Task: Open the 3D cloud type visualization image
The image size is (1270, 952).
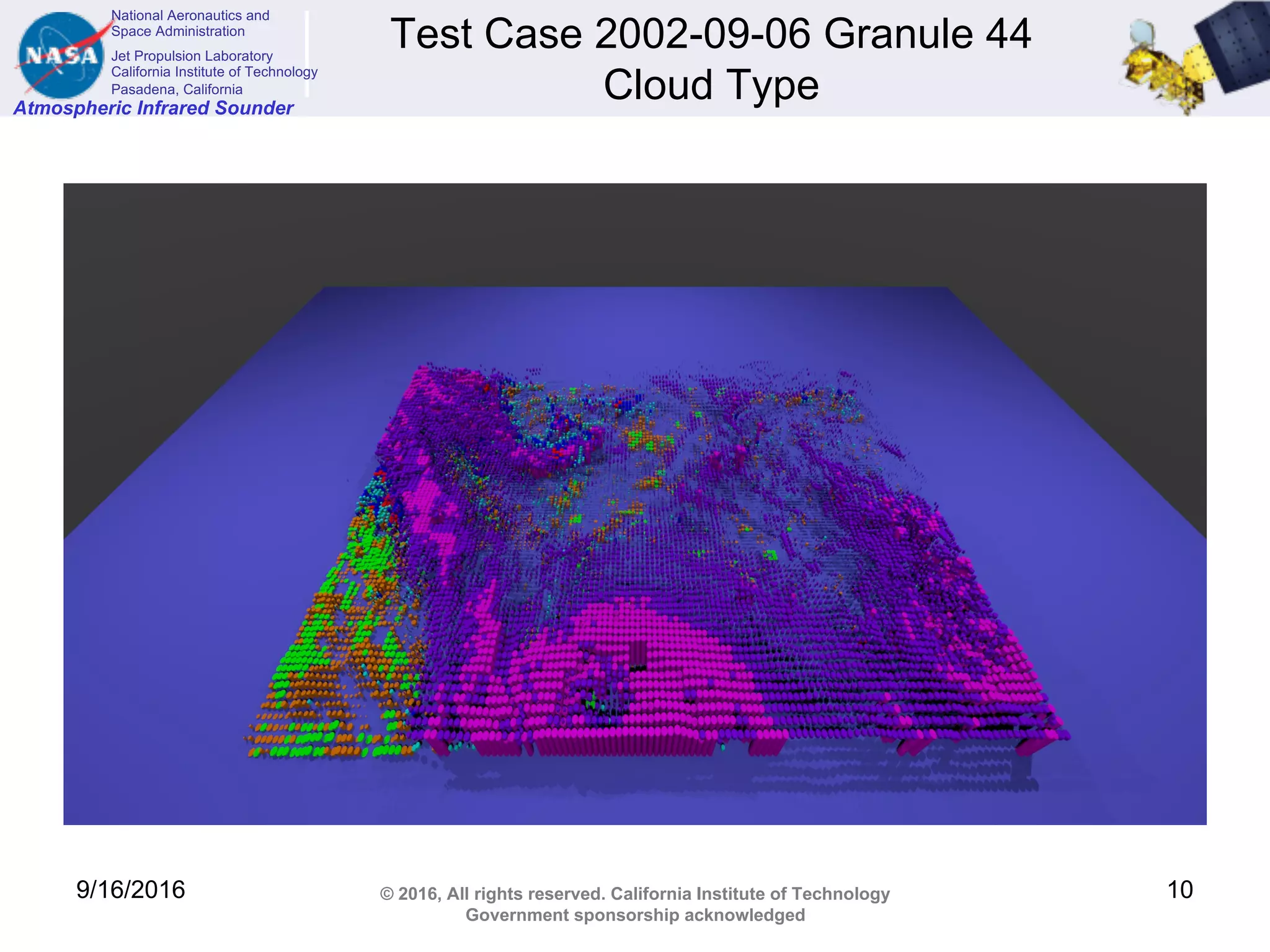Action: click(634, 504)
